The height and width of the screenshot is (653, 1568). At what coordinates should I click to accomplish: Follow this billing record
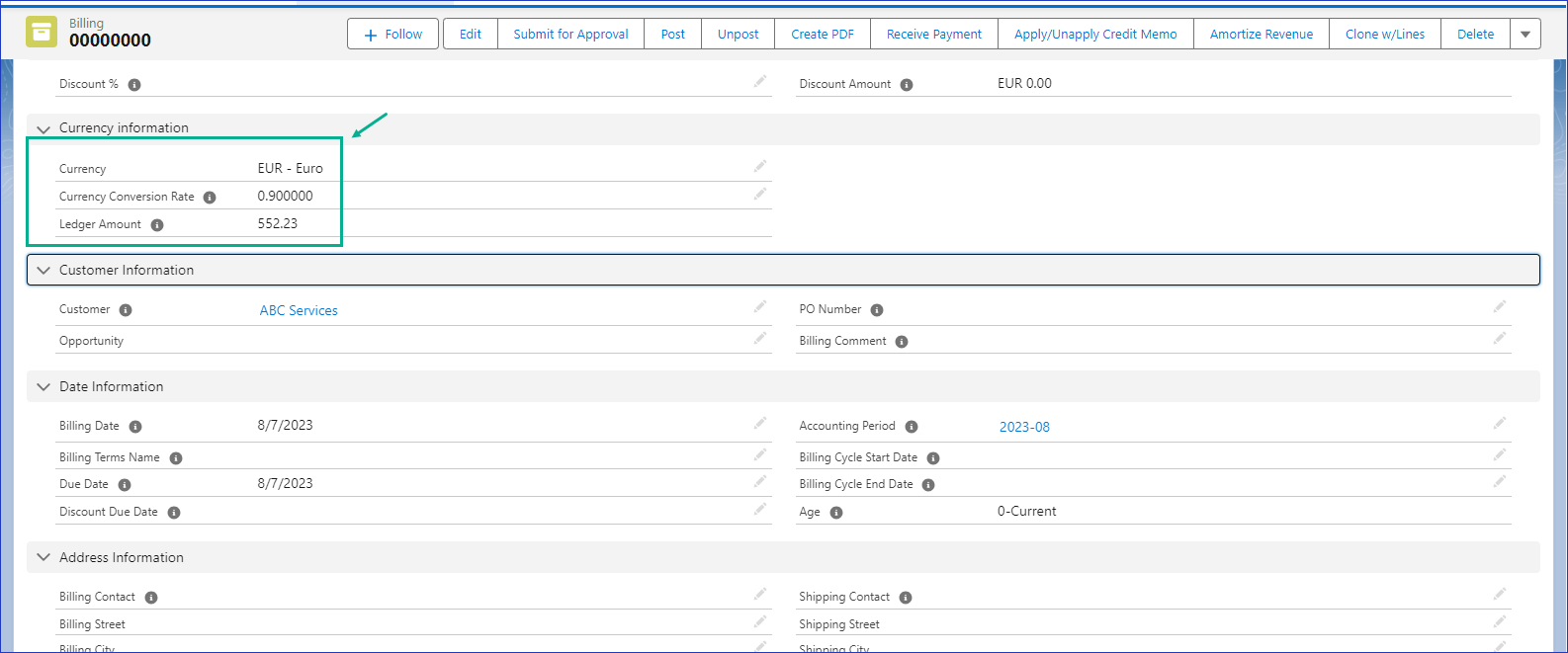pyautogui.click(x=392, y=34)
